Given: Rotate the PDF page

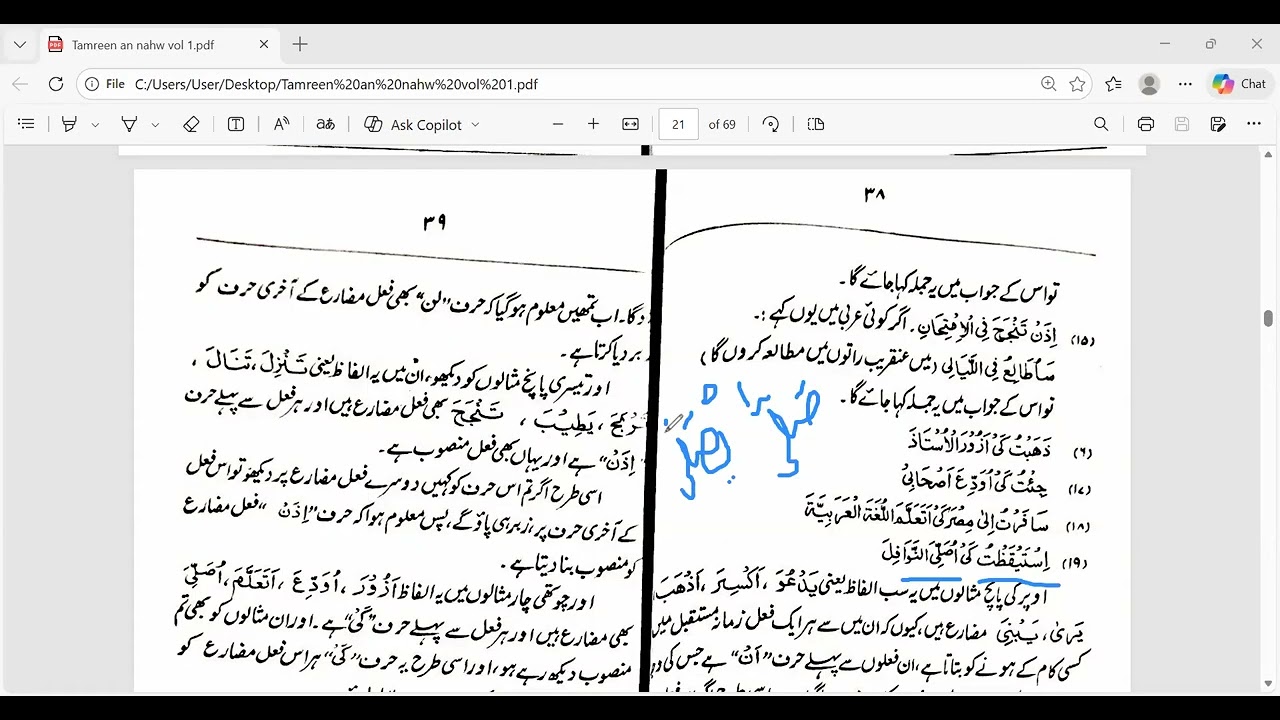Looking at the screenshot, I should pyautogui.click(x=770, y=124).
